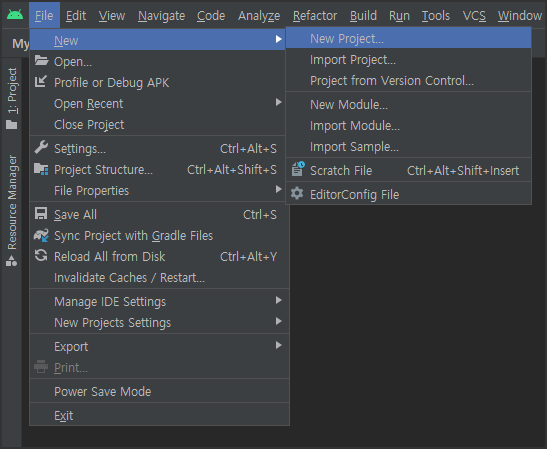
Task: Open the 1: Project tool window tab
Action: [x=12, y=98]
